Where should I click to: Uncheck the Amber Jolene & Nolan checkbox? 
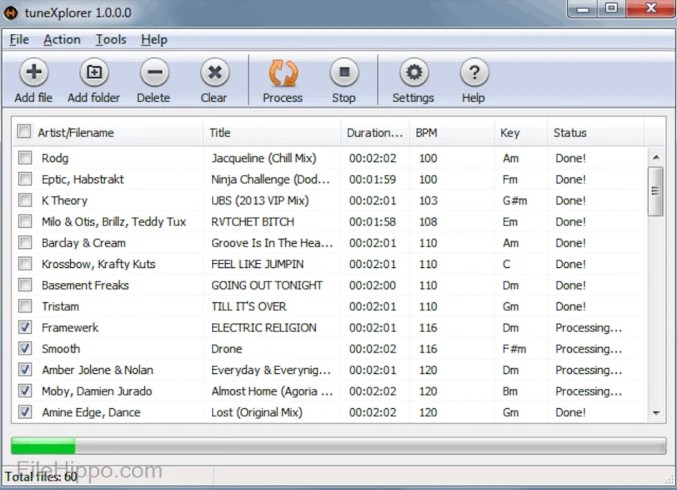(25, 369)
